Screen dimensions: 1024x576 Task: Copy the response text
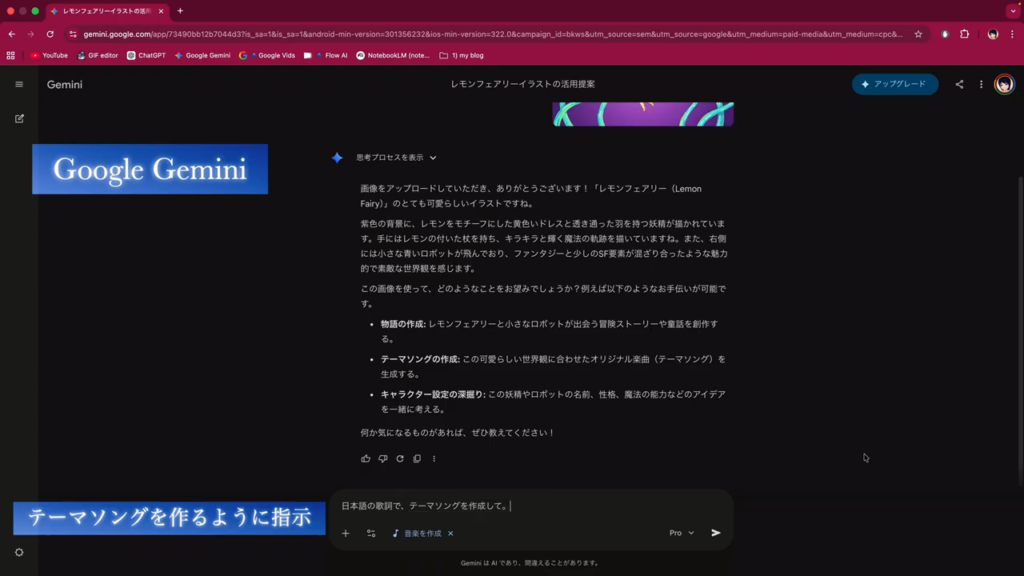coord(417,459)
